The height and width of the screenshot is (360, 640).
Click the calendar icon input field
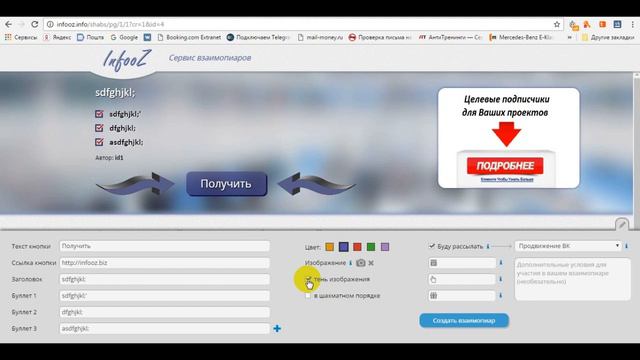pos(462,263)
